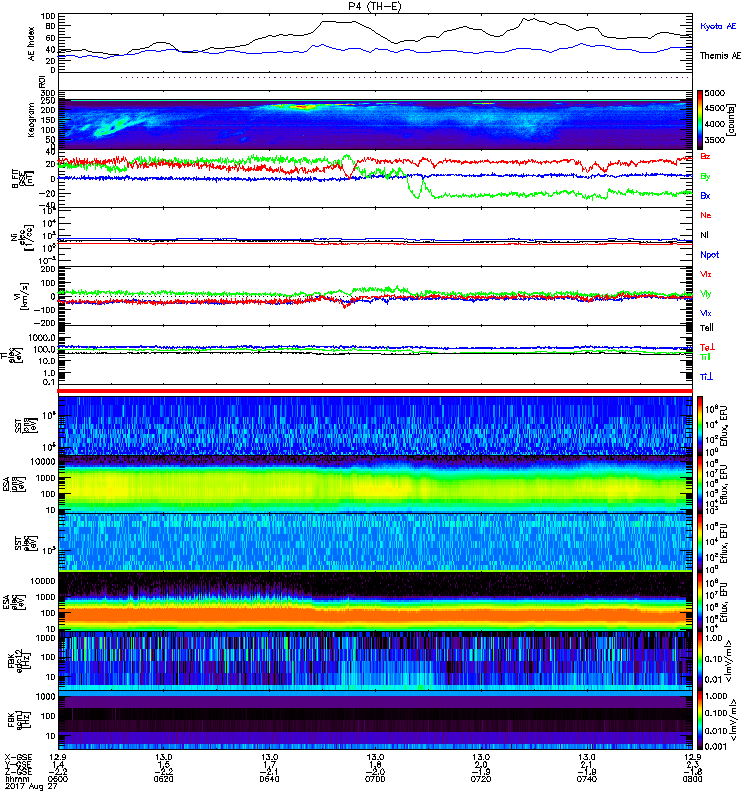Click the 0700 time axis label
The image size is (750, 800).
(375, 779)
